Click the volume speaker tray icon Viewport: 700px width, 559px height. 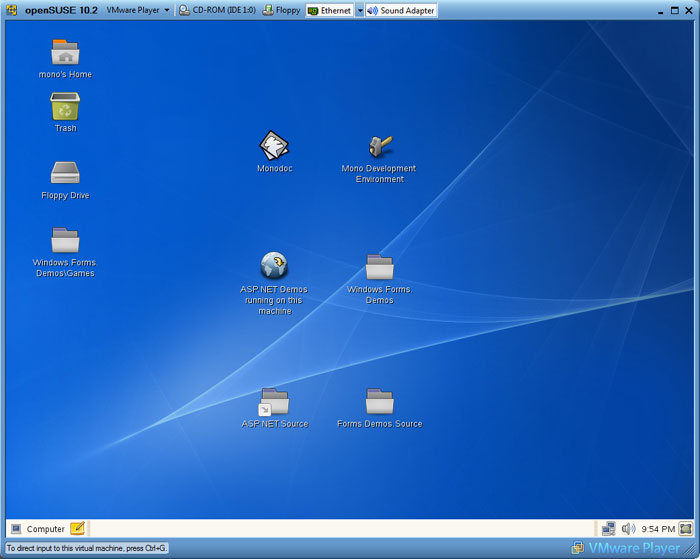tap(628, 528)
